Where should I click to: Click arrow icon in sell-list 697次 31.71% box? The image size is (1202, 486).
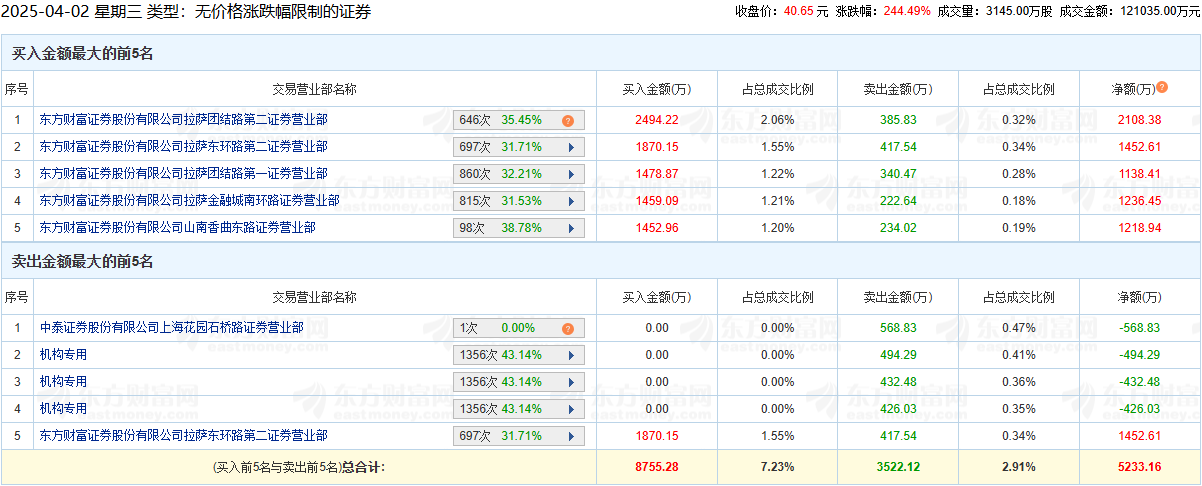pyautogui.click(x=571, y=436)
